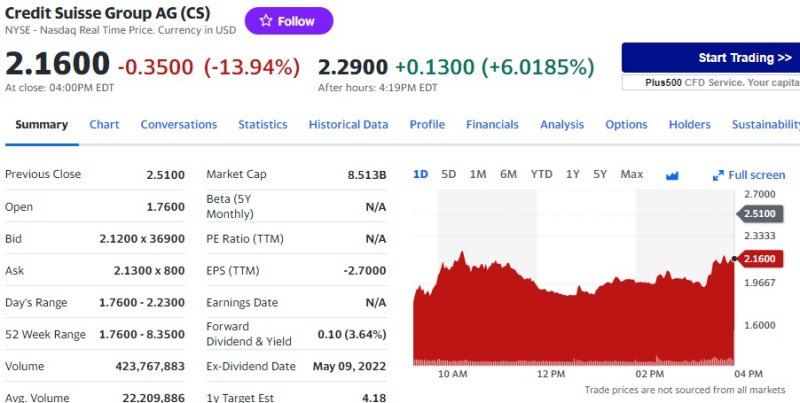Choose the YTD chart range
The image size is (800, 403).
coord(541,174)
